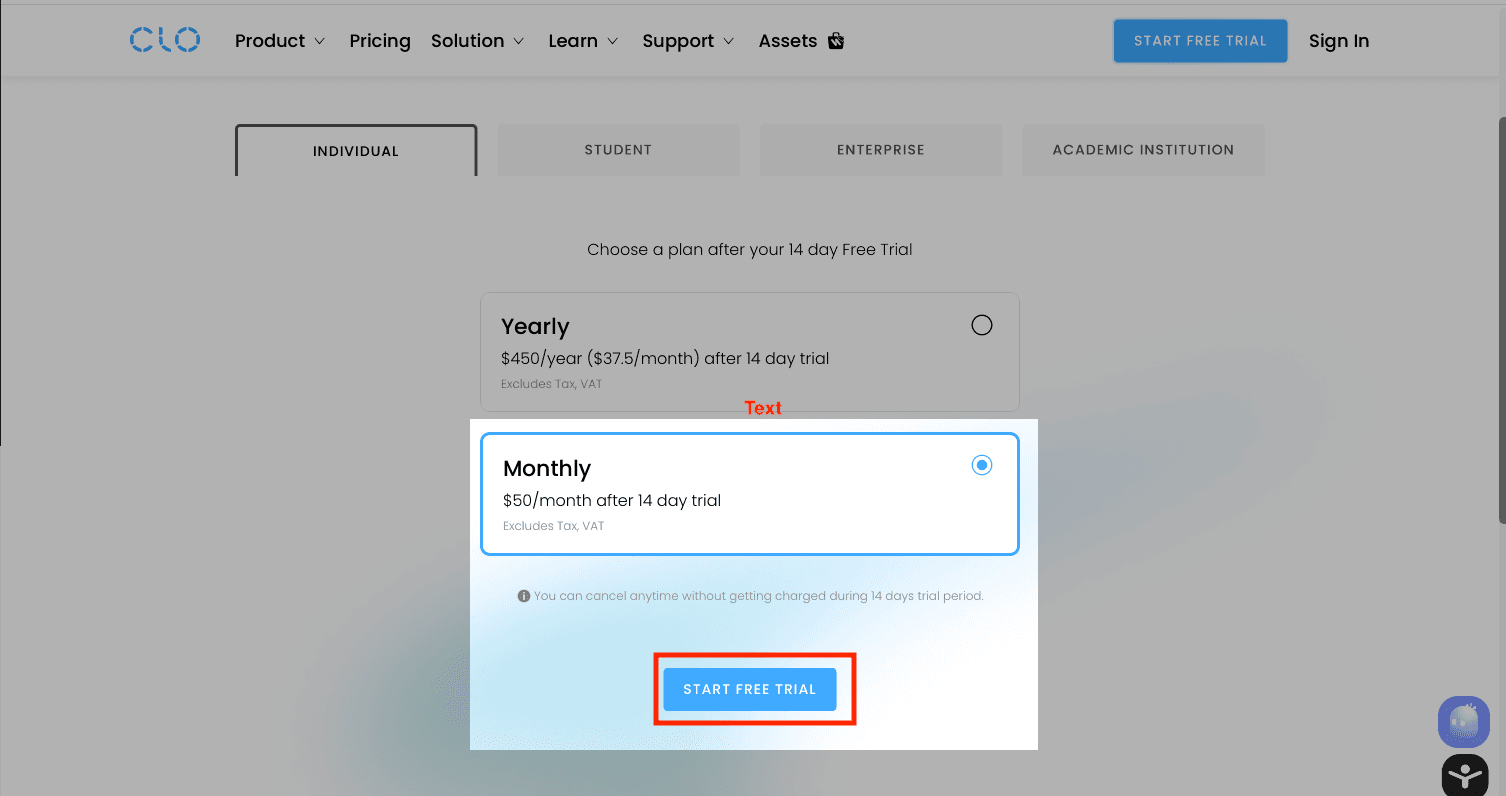Click the info icon beside the cancellation notice
This screenshot has width=1506, height=796.
click(x=524, y=595)
